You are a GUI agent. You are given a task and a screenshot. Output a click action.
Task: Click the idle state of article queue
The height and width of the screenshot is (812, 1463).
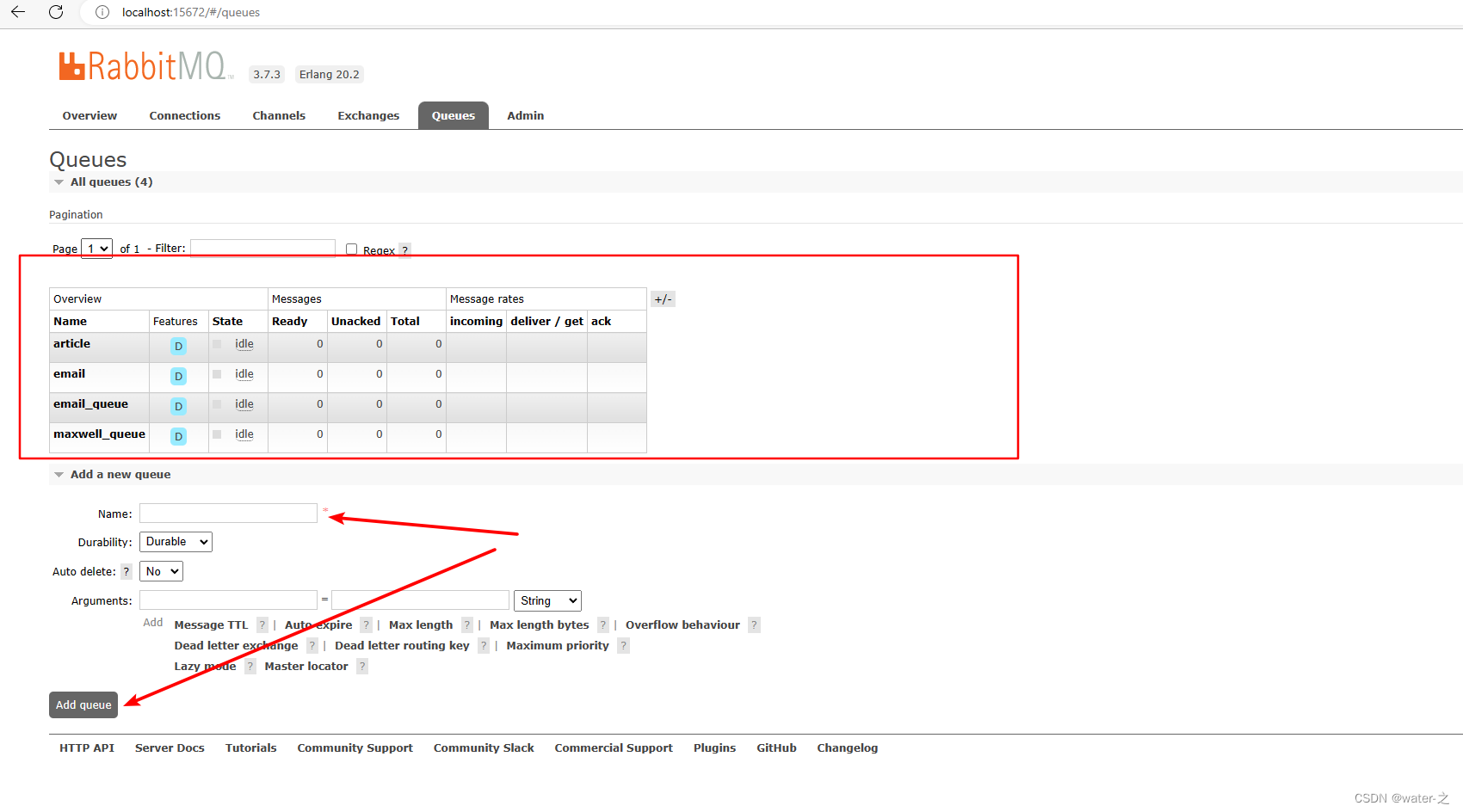coord(244,344)
